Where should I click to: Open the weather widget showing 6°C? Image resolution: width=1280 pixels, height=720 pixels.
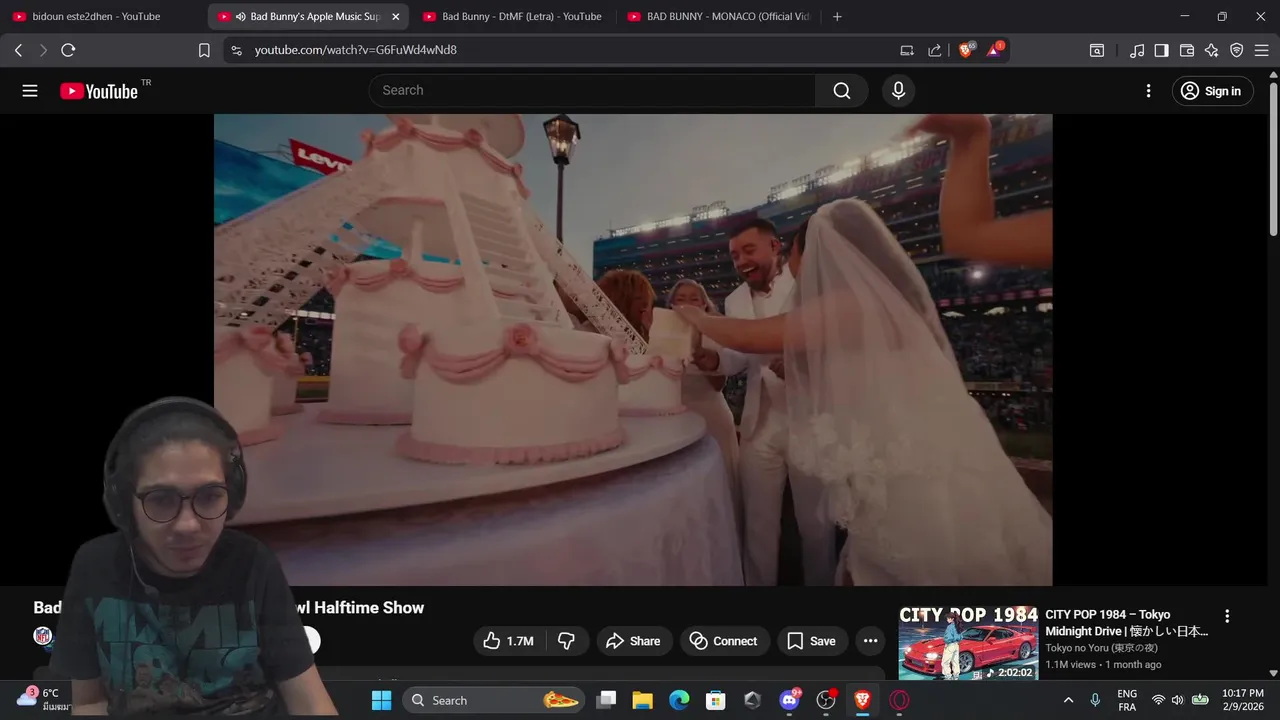pyautogui.click(x=42, y=699)
